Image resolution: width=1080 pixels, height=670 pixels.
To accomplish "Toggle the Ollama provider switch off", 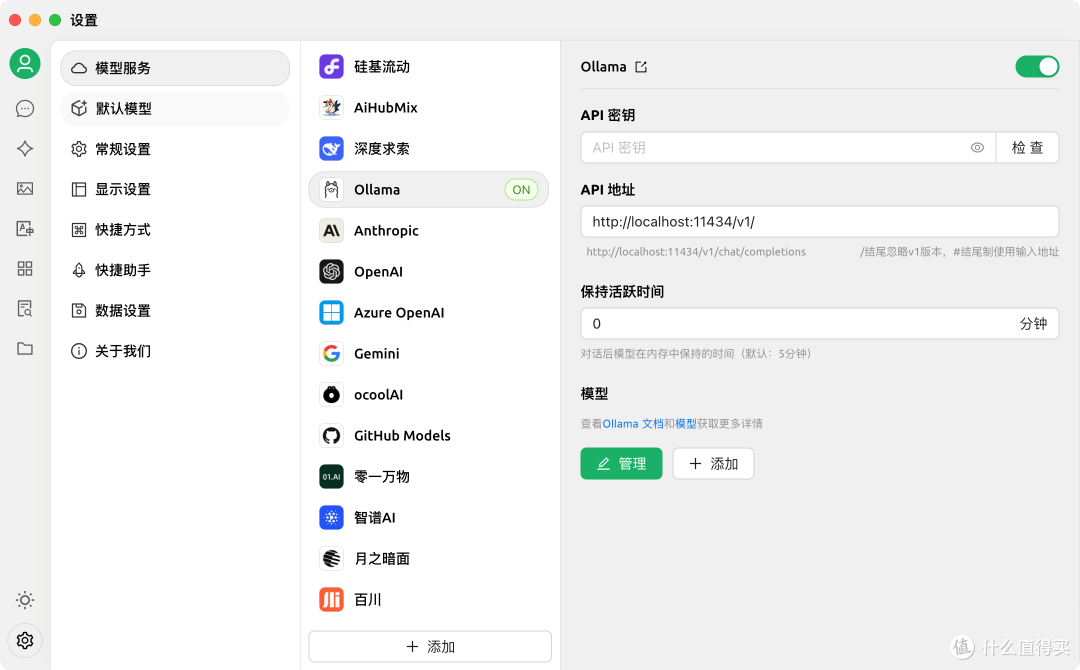I will tap(1037, 66).
